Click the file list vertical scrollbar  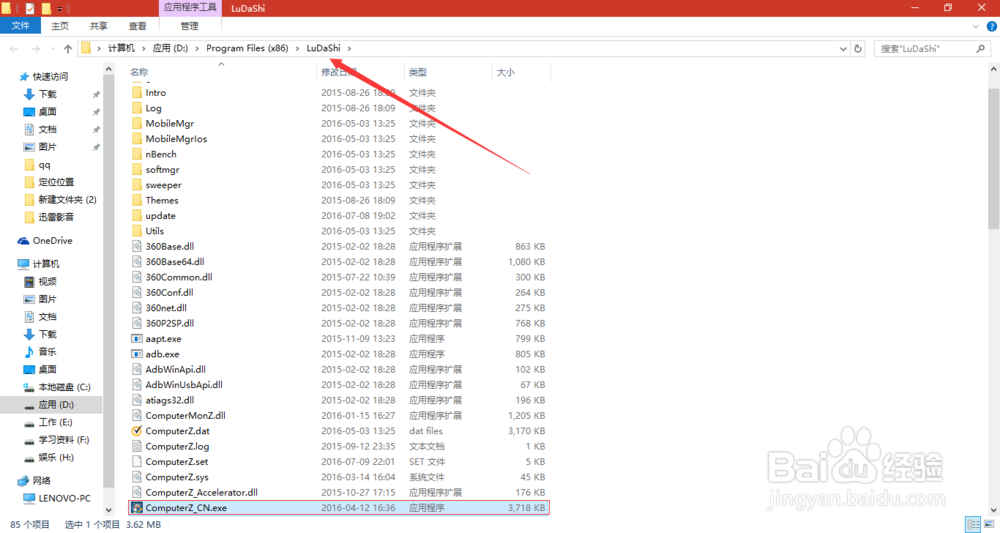(994, 158)
